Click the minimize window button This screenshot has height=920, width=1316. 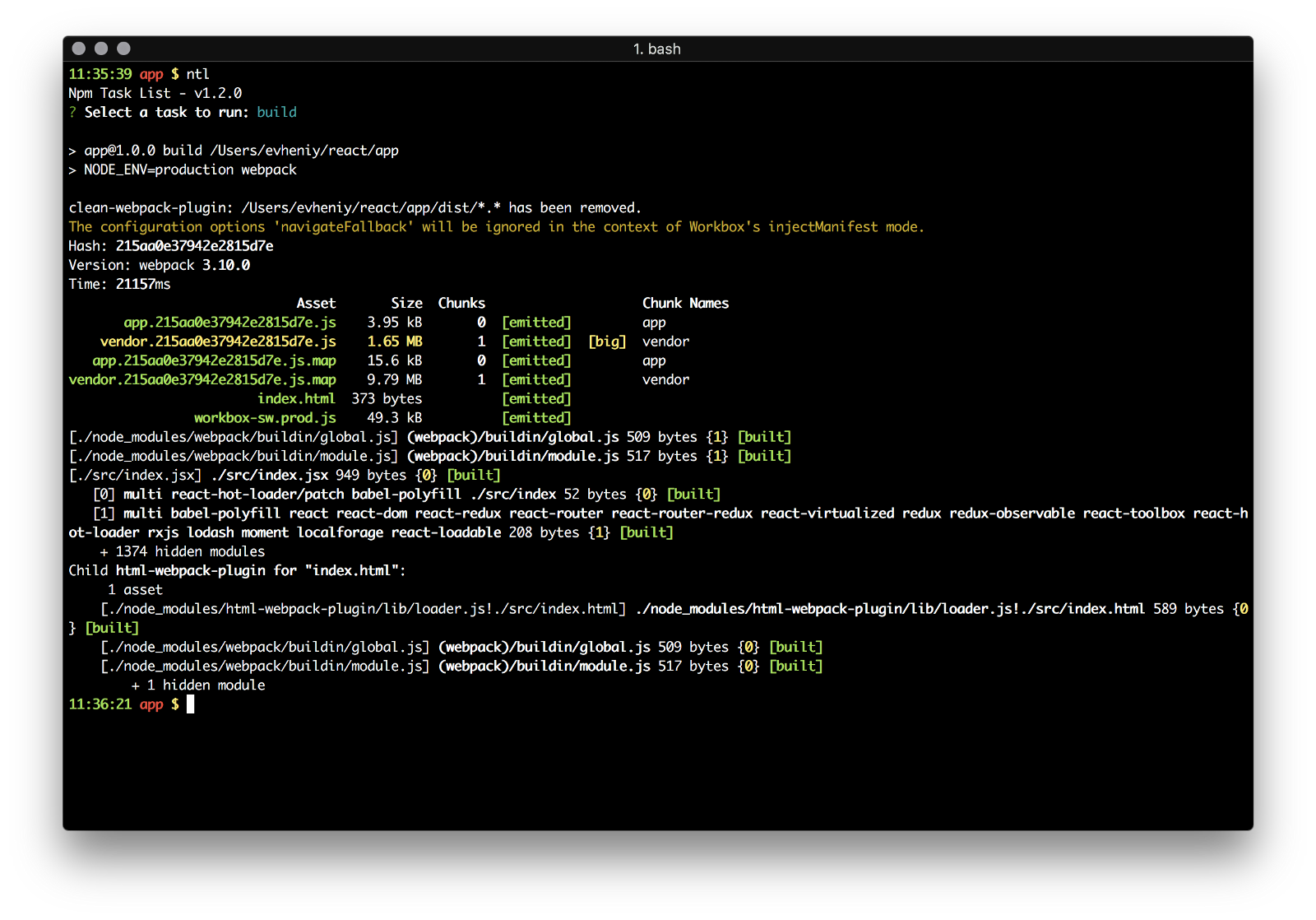[x=101, y=49]
